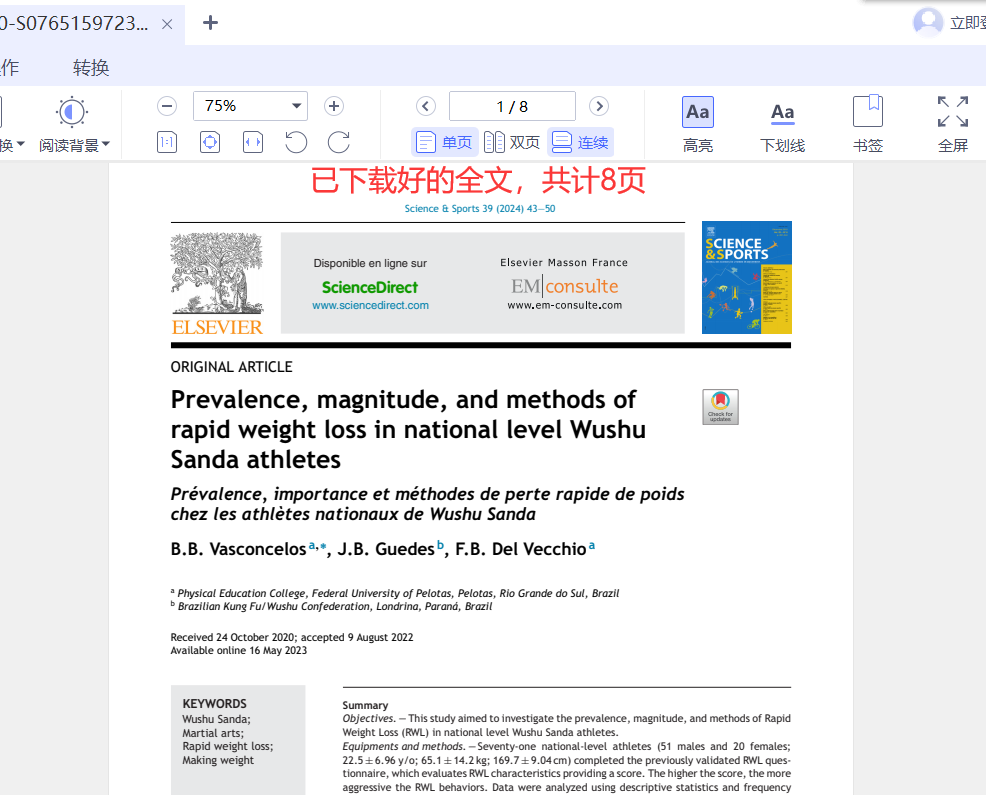Toggle continuous scrolling 连续

coord(580,142)
